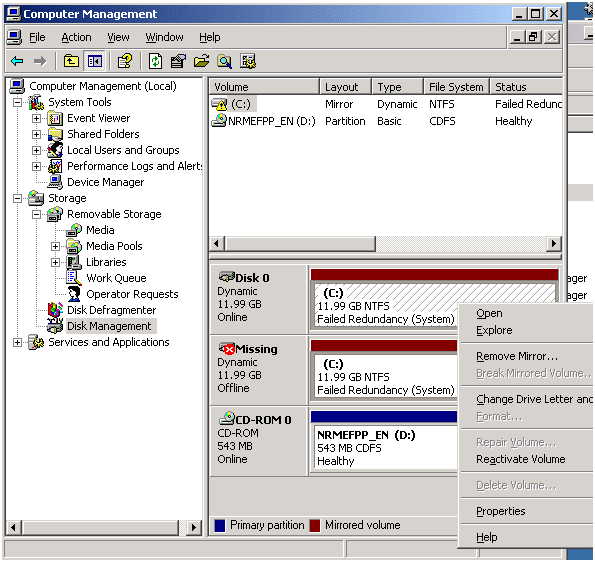Sort by the Status column header

[x=526, y=87]
